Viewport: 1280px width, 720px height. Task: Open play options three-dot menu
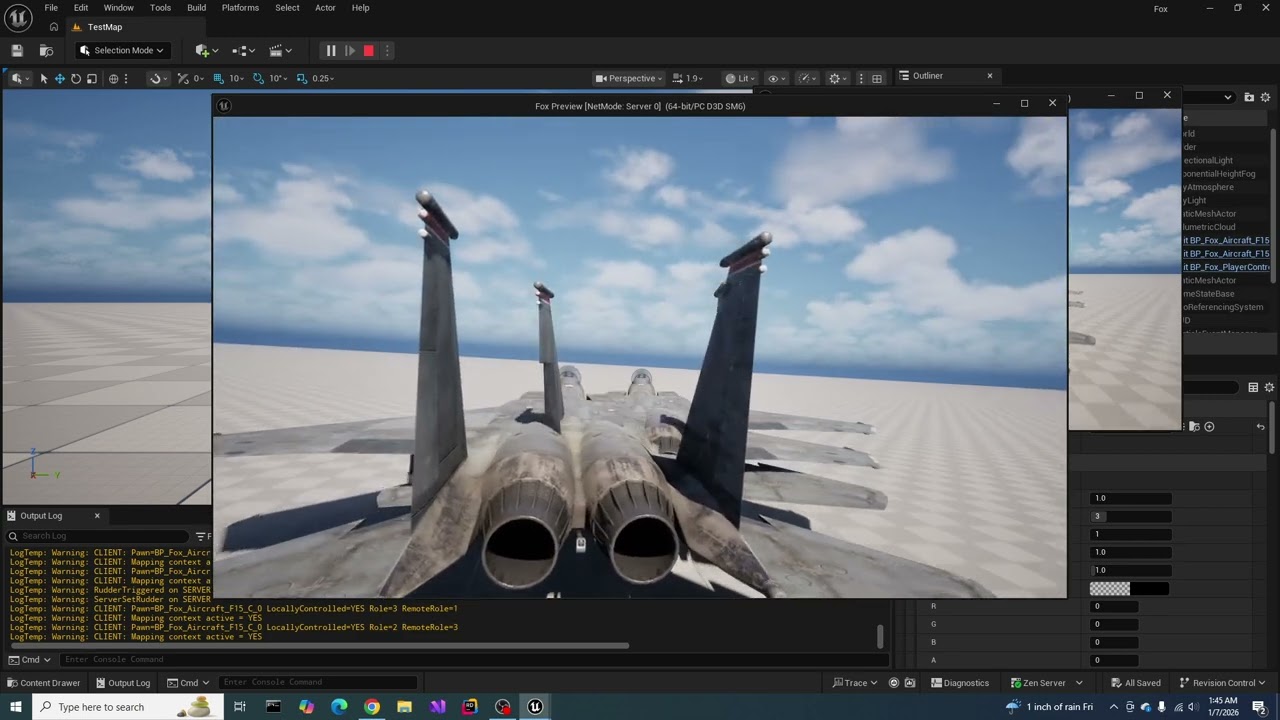[x=387, y=50]
